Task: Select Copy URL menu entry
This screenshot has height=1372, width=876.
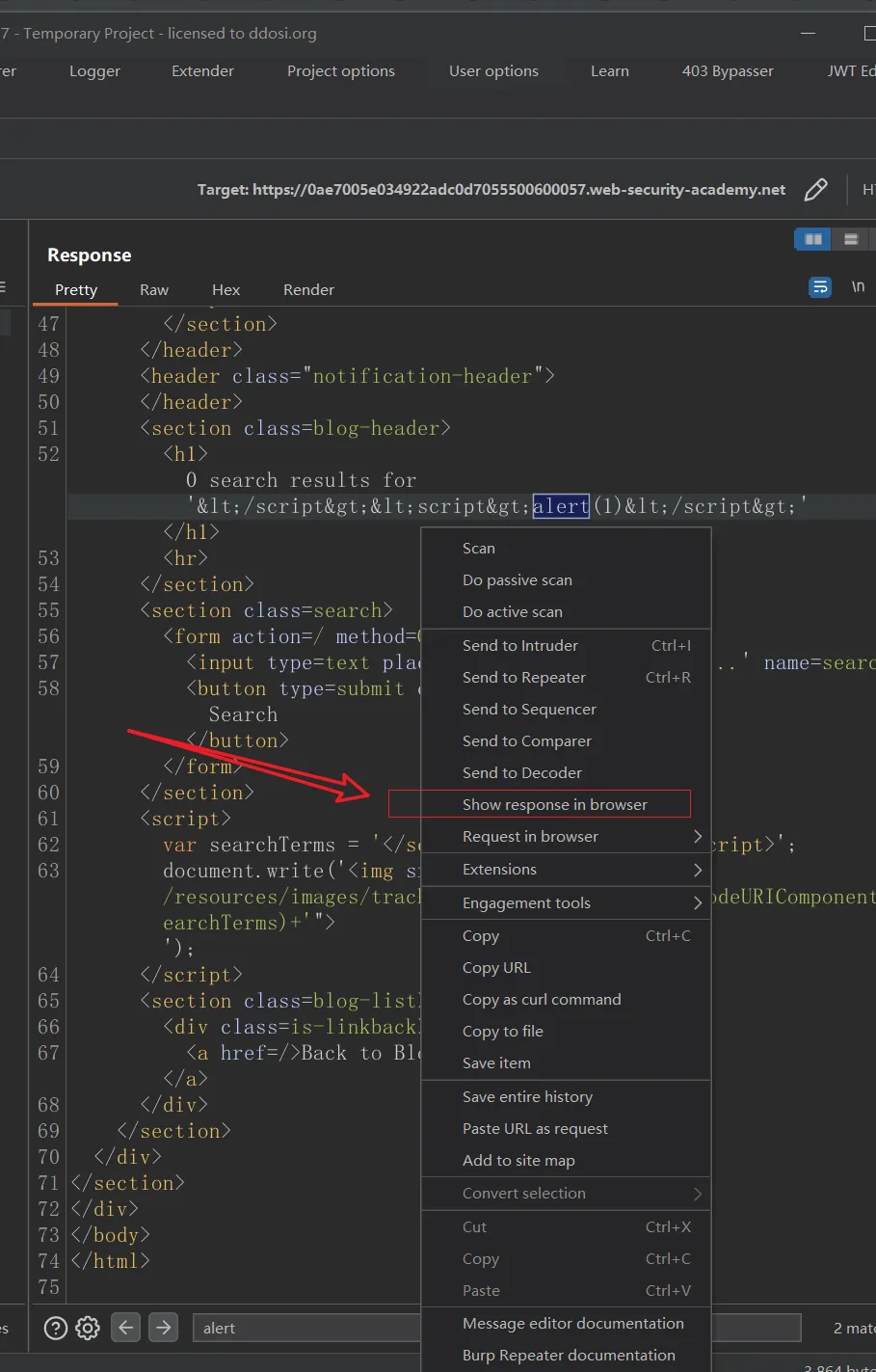Action: click(x=567, y=967)
